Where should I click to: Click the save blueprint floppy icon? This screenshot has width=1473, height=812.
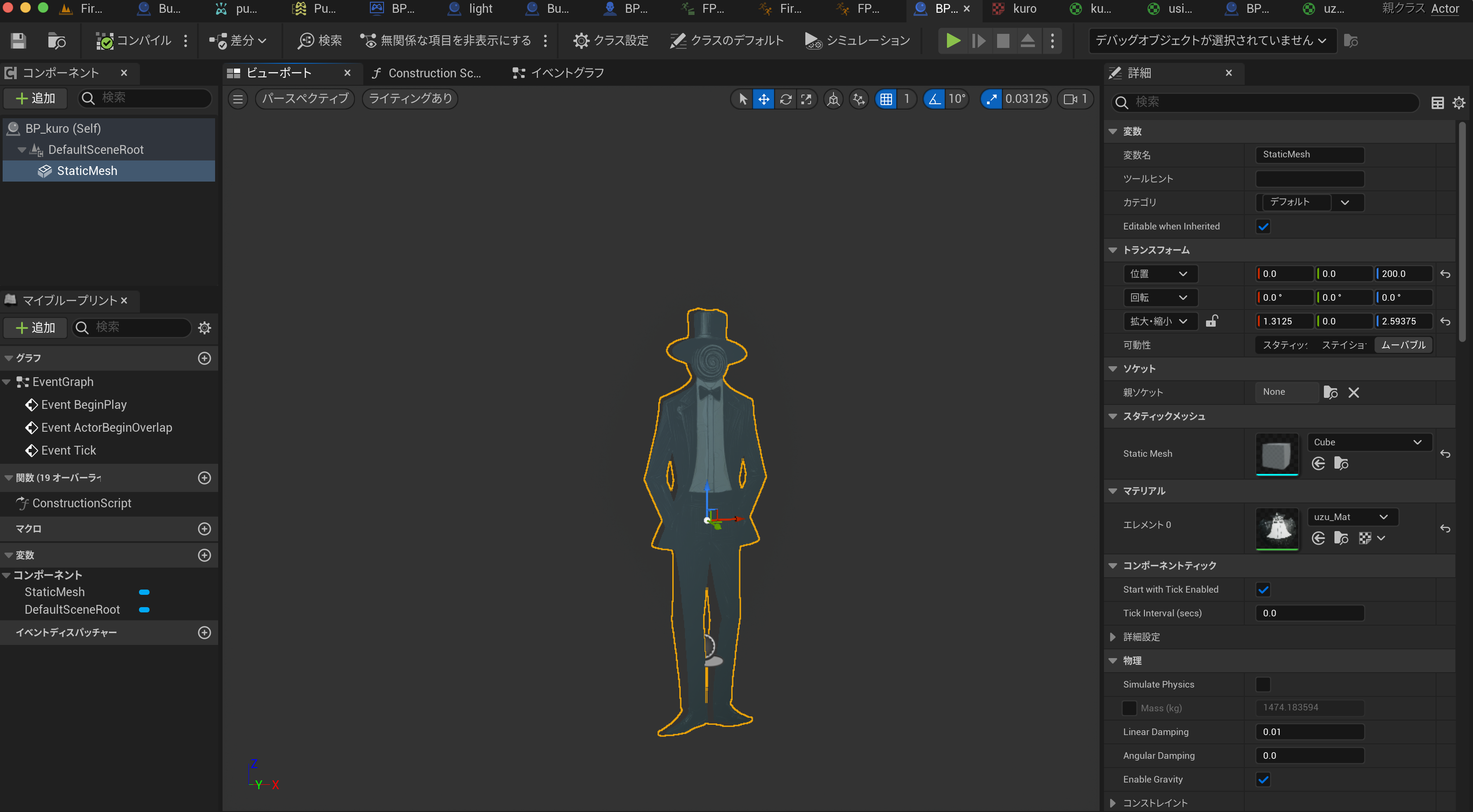[18, 40]
